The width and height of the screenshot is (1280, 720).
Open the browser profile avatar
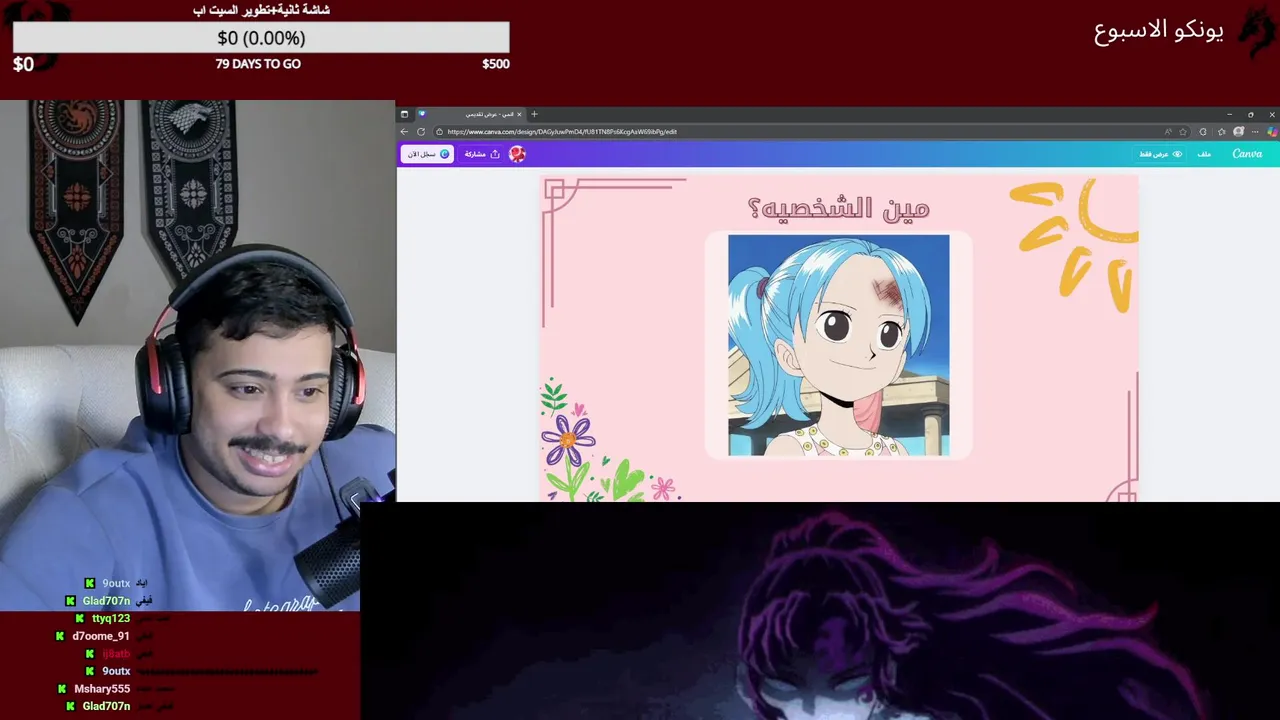[1238, 132]
